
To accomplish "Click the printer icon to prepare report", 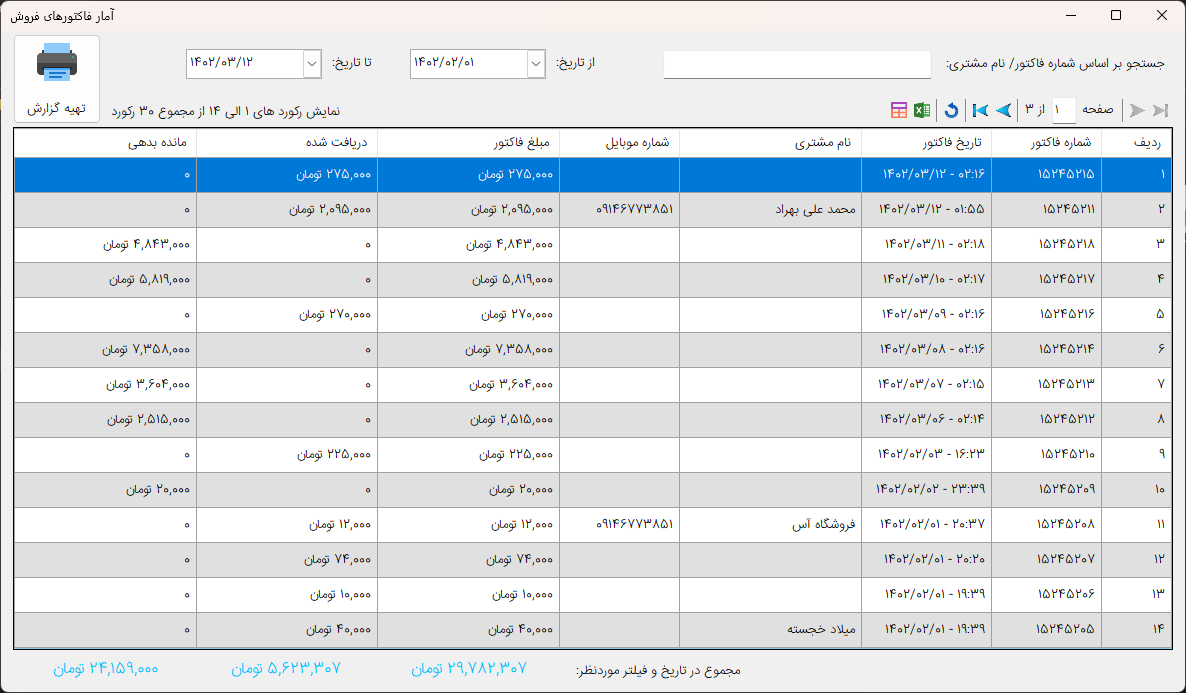I will click(x=57, y=62).
